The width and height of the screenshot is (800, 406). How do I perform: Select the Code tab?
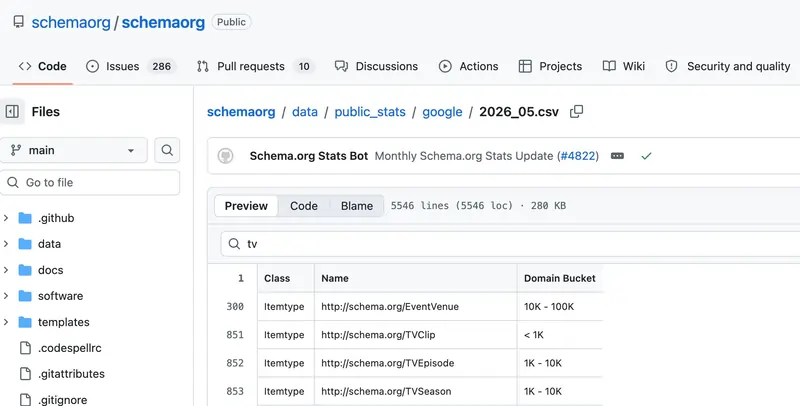pos(43,66)
